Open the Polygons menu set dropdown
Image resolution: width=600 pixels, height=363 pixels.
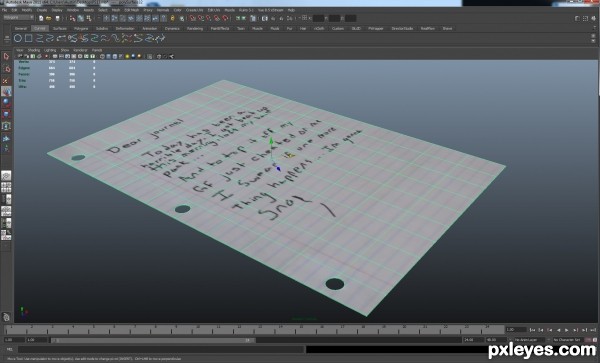point(18,18)
